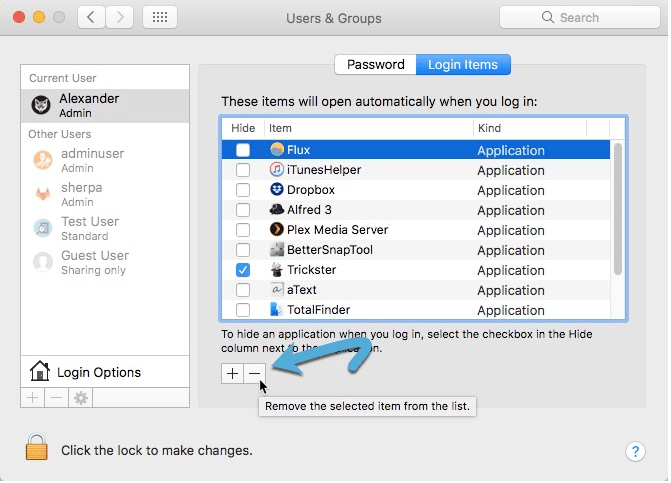Go back with the left chevron
This screenshot has height=483, width=671.
click(91, 18)
